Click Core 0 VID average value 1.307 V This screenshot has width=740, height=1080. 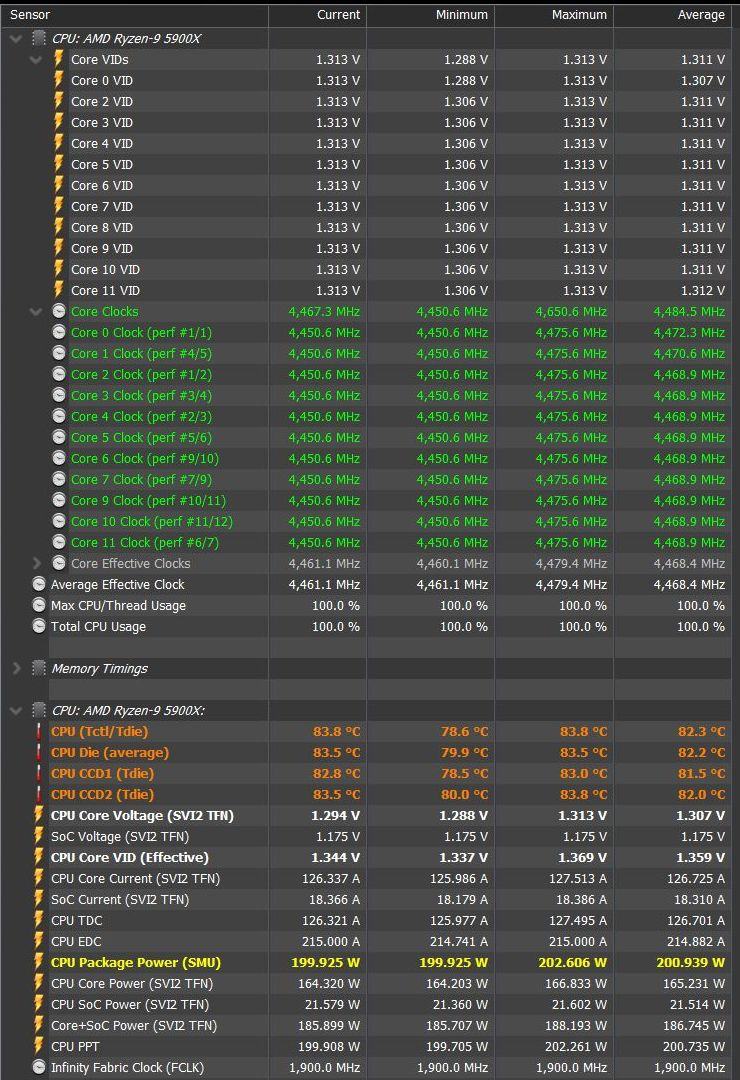(703, 81)
